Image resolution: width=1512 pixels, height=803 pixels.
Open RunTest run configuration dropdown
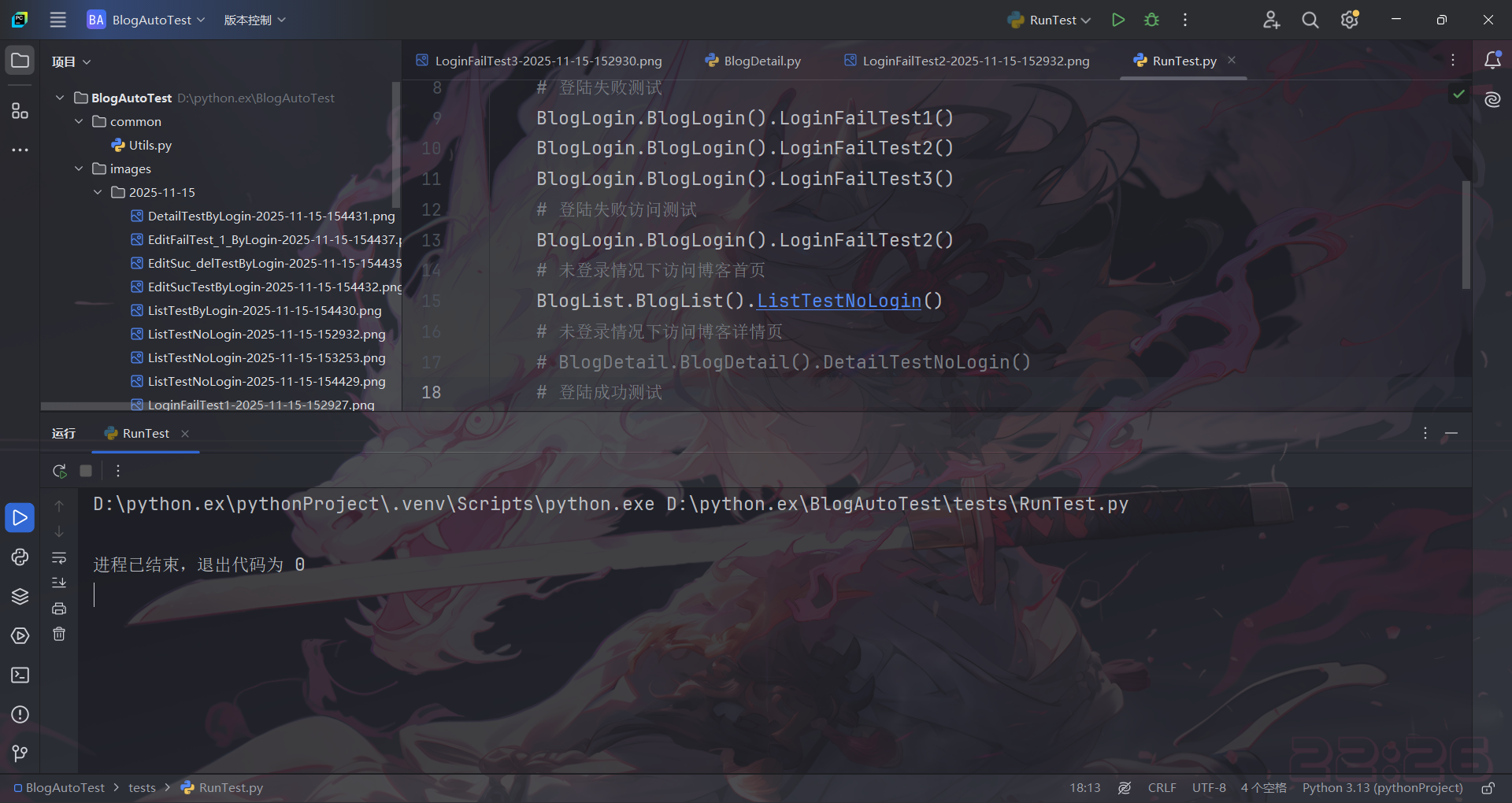coord(1049,20)
